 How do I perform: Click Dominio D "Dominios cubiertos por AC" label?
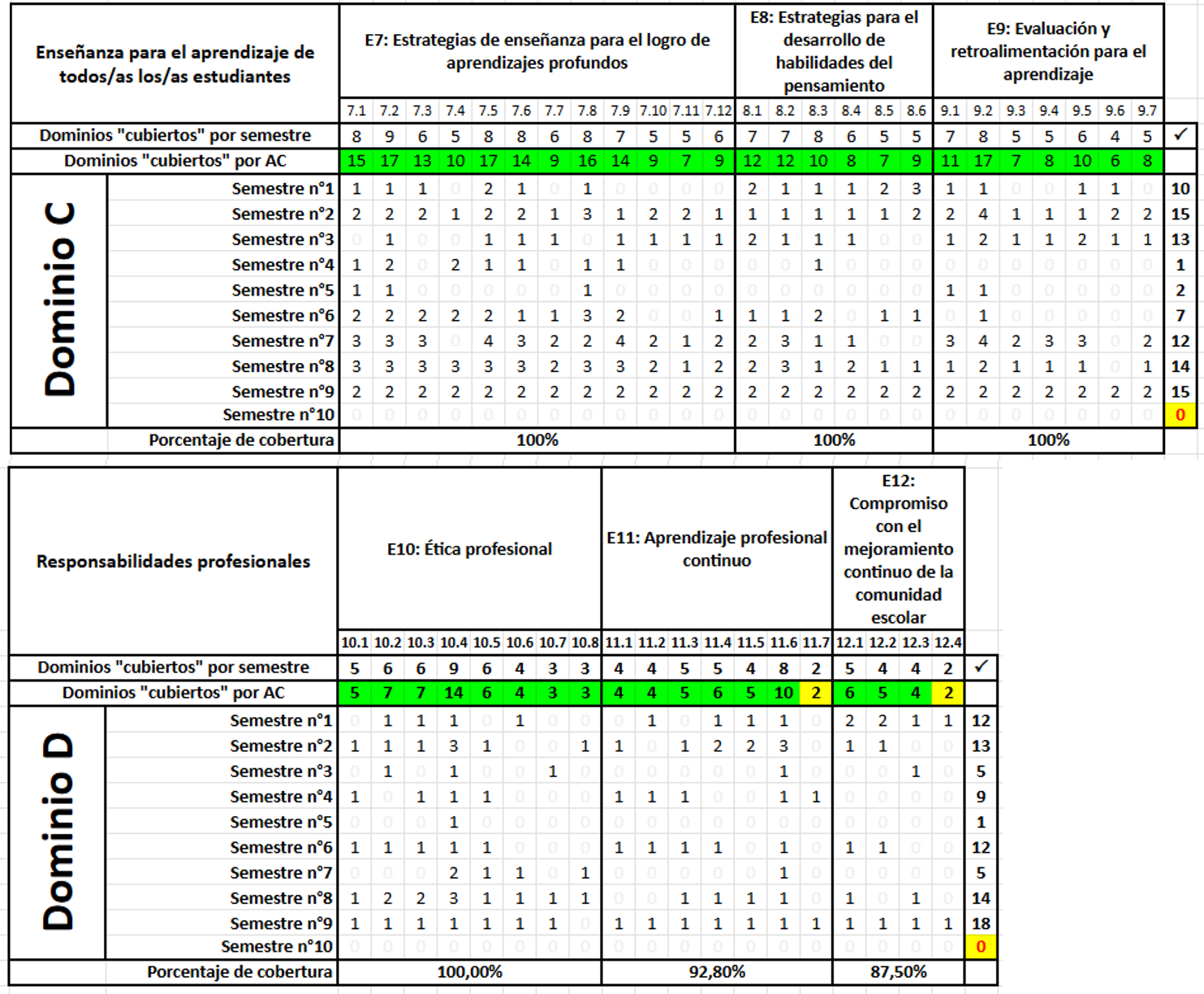tap(174, 693)
